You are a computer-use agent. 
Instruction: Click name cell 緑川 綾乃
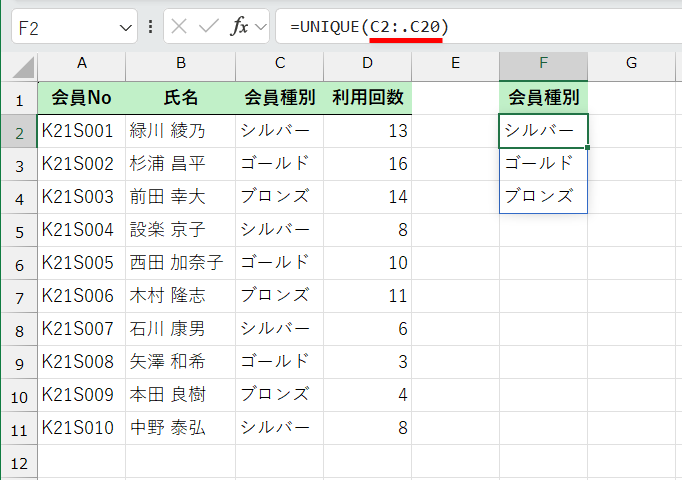(x=181, y=131)
